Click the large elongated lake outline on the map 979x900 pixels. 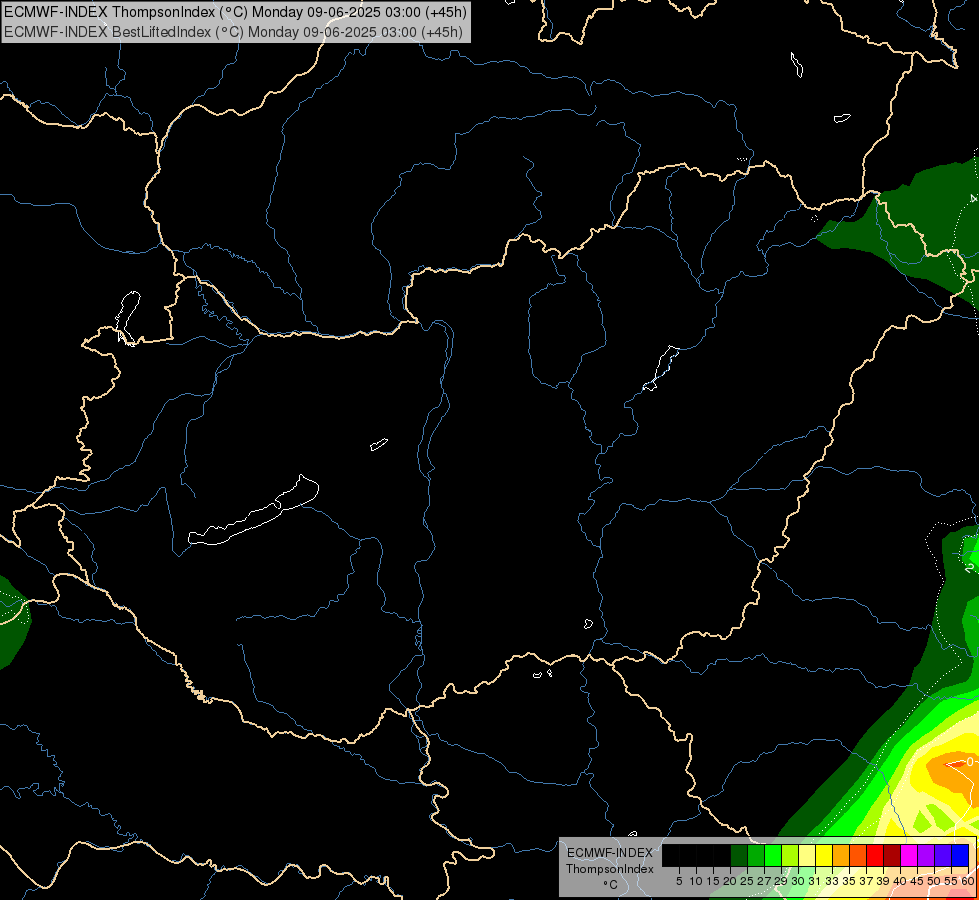[x=254, y=510]
